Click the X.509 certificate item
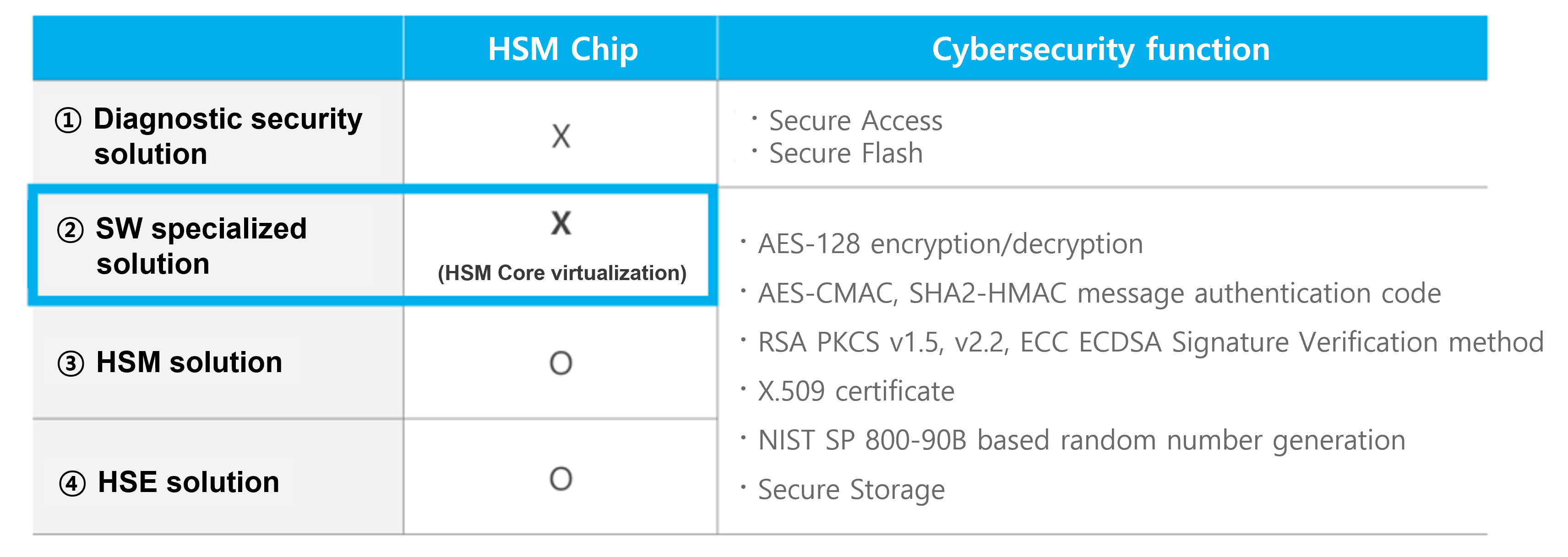1568x557 pixels. click(855, 391)
